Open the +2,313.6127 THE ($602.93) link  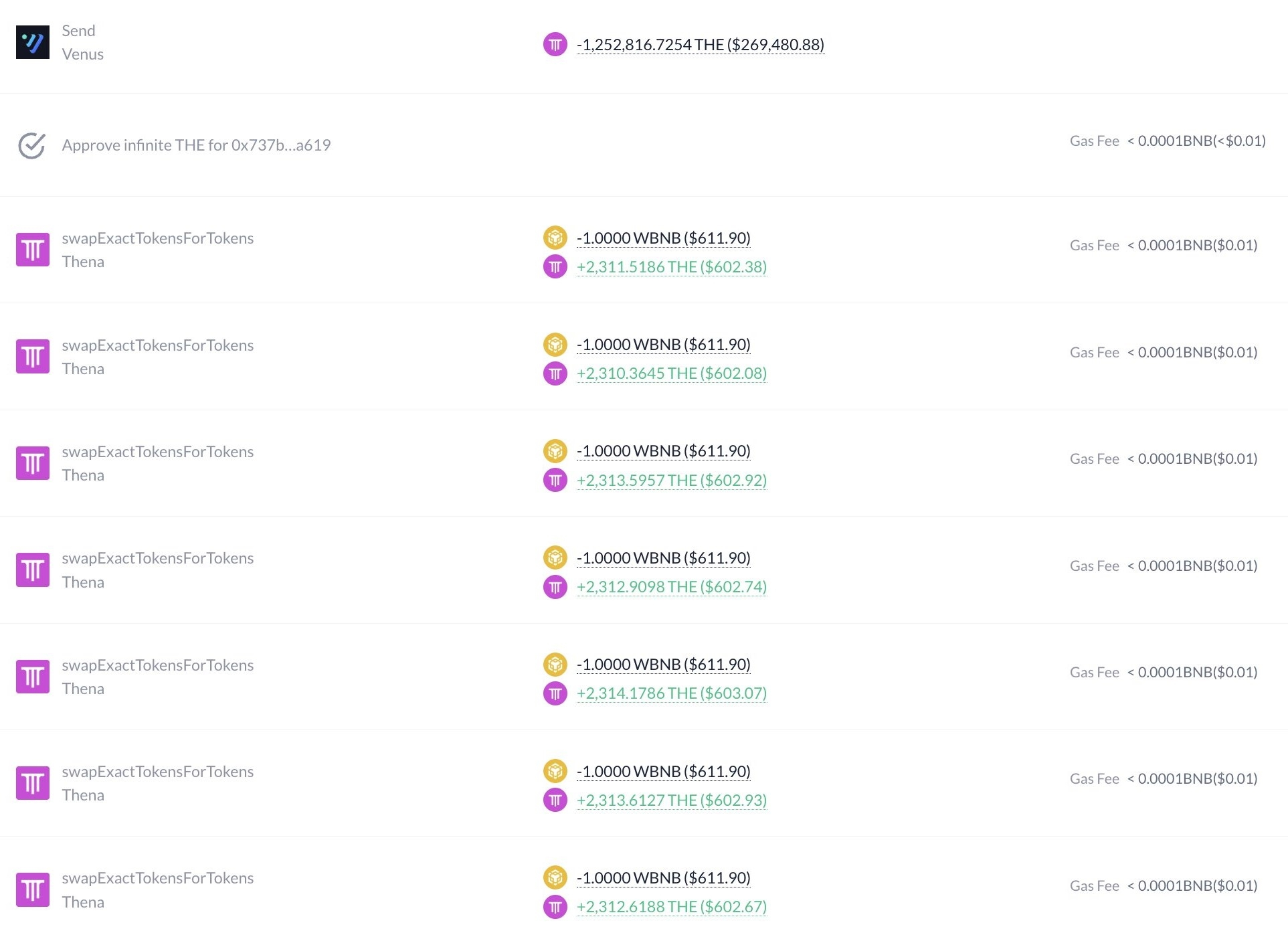click(x=671, y=800)
